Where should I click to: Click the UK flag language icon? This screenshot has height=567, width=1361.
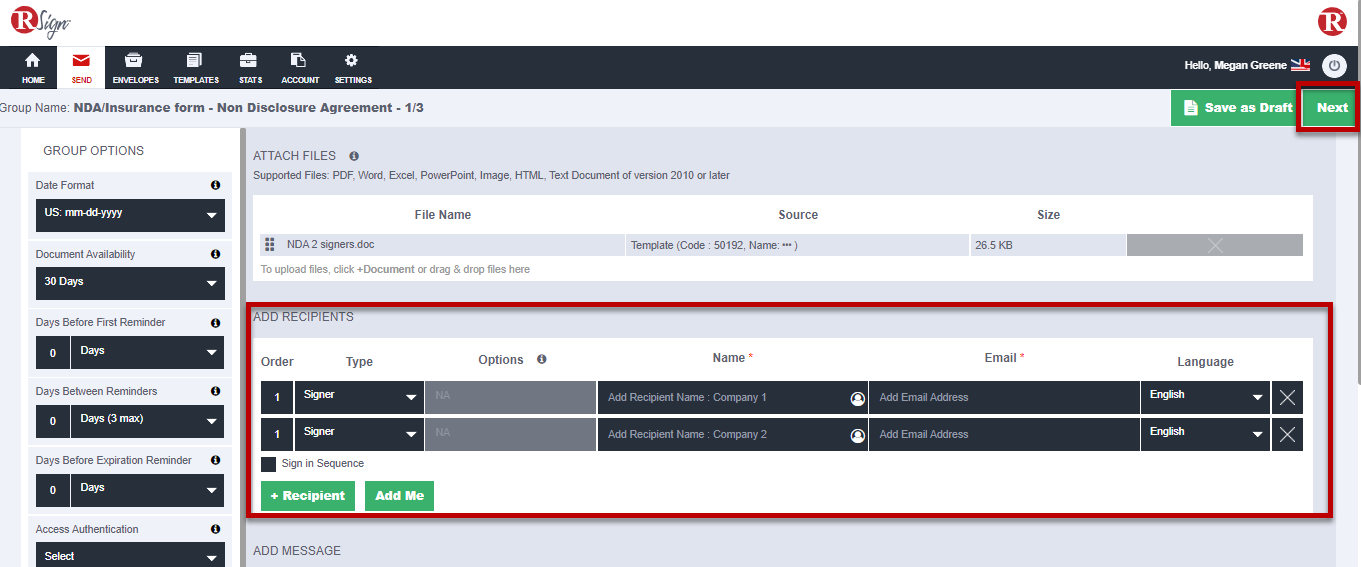(x=1300, y=65)
